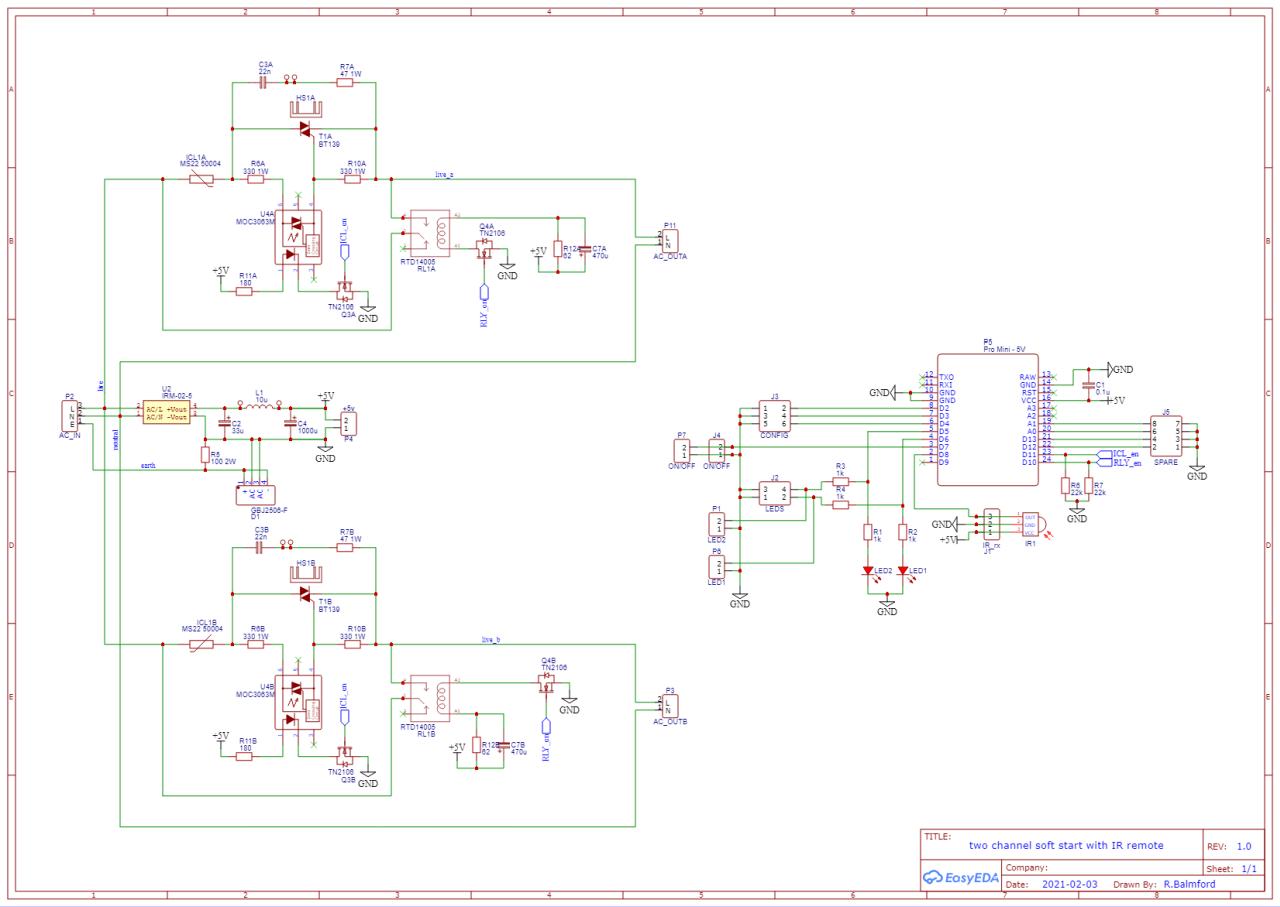1280x907 pixels.
Task: Select the Q4B TN2106 transistor
Action: (547, 682)
